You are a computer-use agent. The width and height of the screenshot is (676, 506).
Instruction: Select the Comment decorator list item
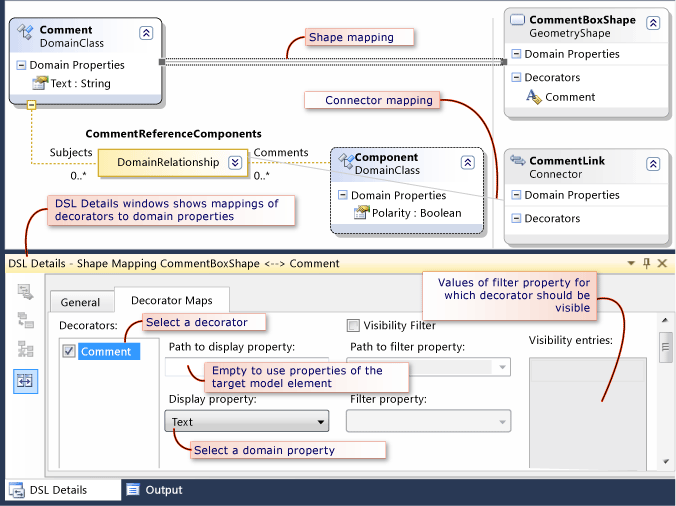pos(109,351)
